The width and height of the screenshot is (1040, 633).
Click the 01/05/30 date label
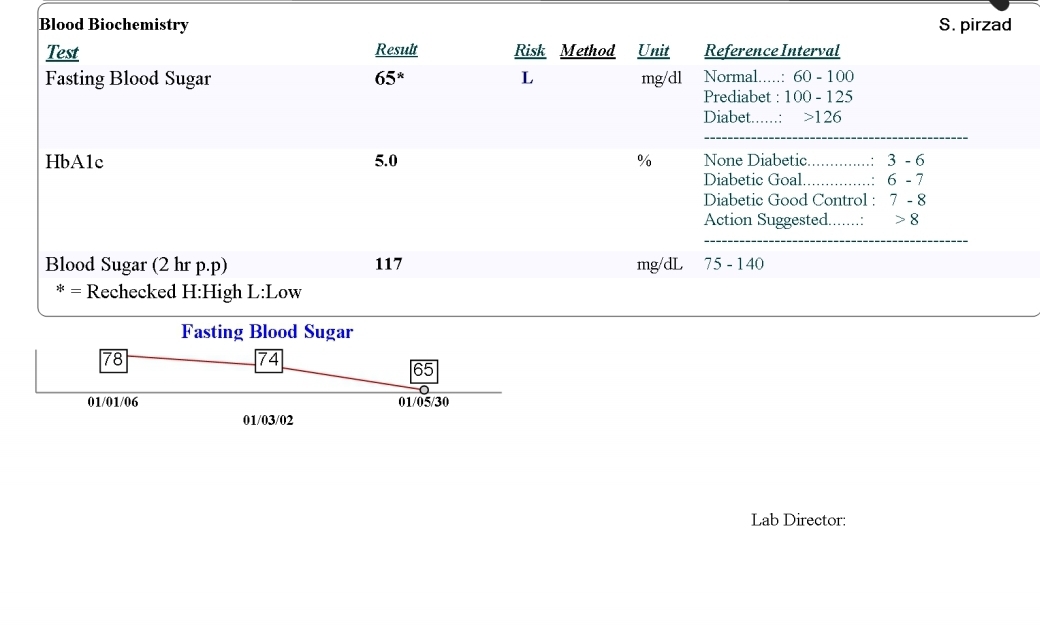pos(424,403)
